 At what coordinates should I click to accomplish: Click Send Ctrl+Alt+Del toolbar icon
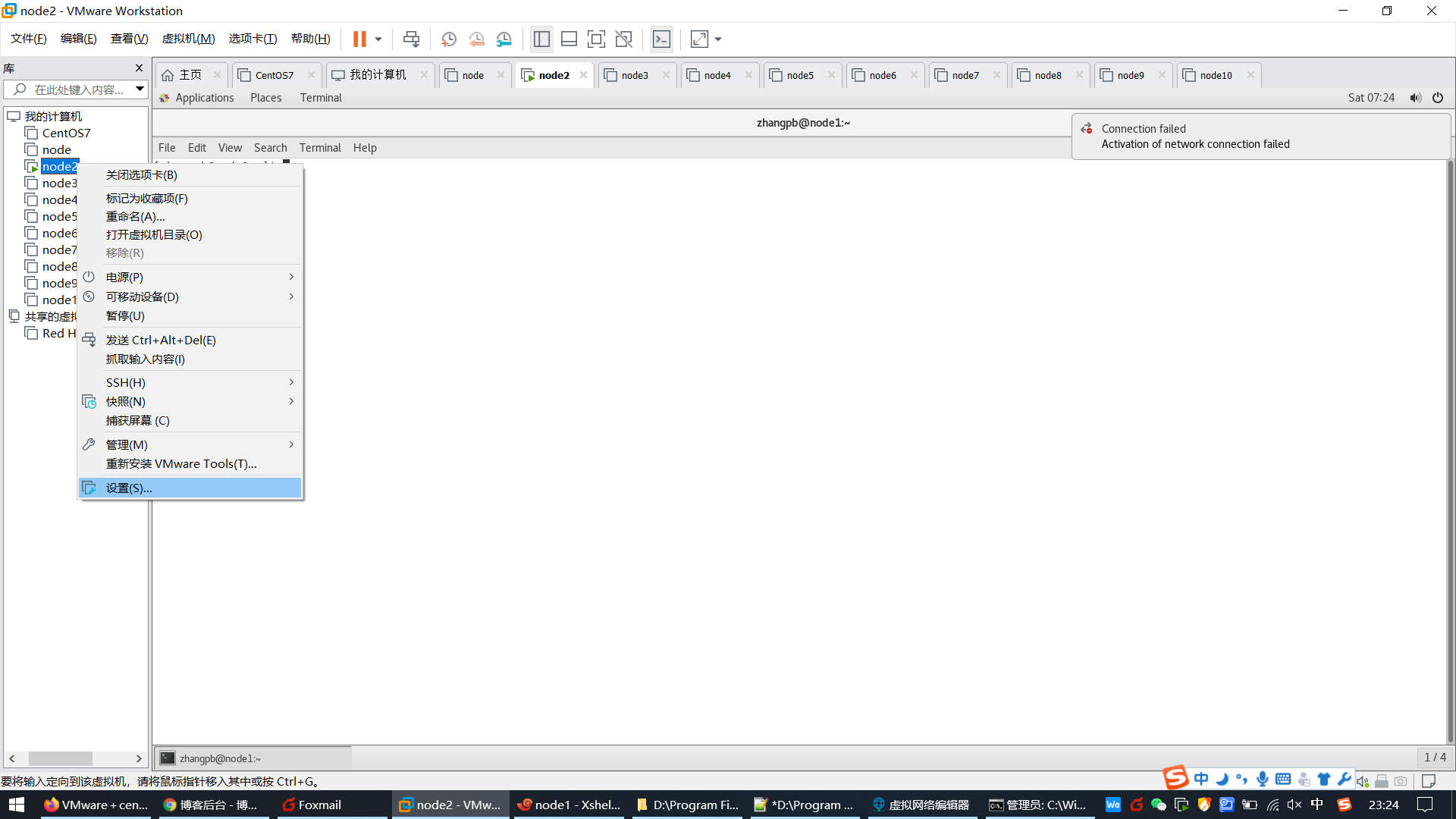[x=411, y=39]
